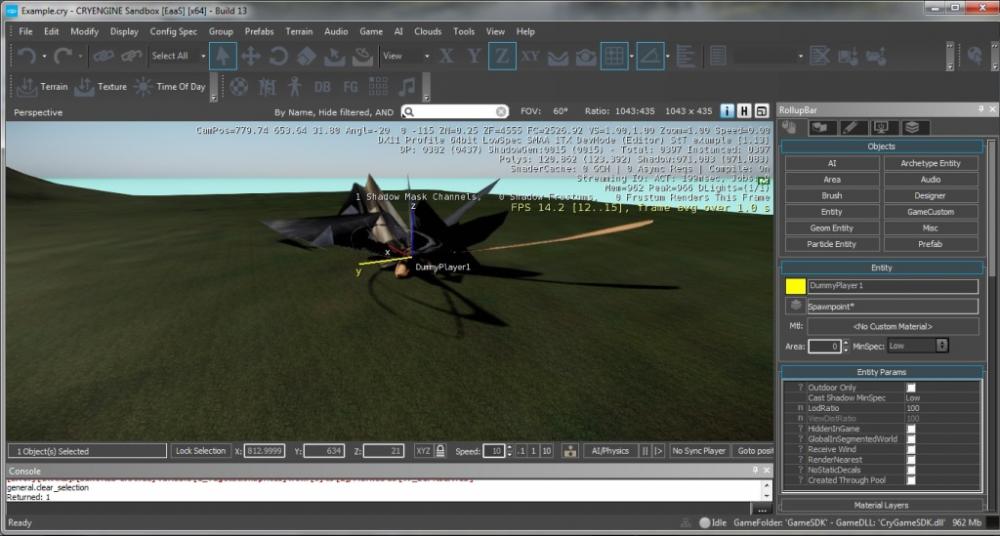Toggle the grid snapping icon
This screenshot has width=1000, height=536.
[x=614, y=56]
